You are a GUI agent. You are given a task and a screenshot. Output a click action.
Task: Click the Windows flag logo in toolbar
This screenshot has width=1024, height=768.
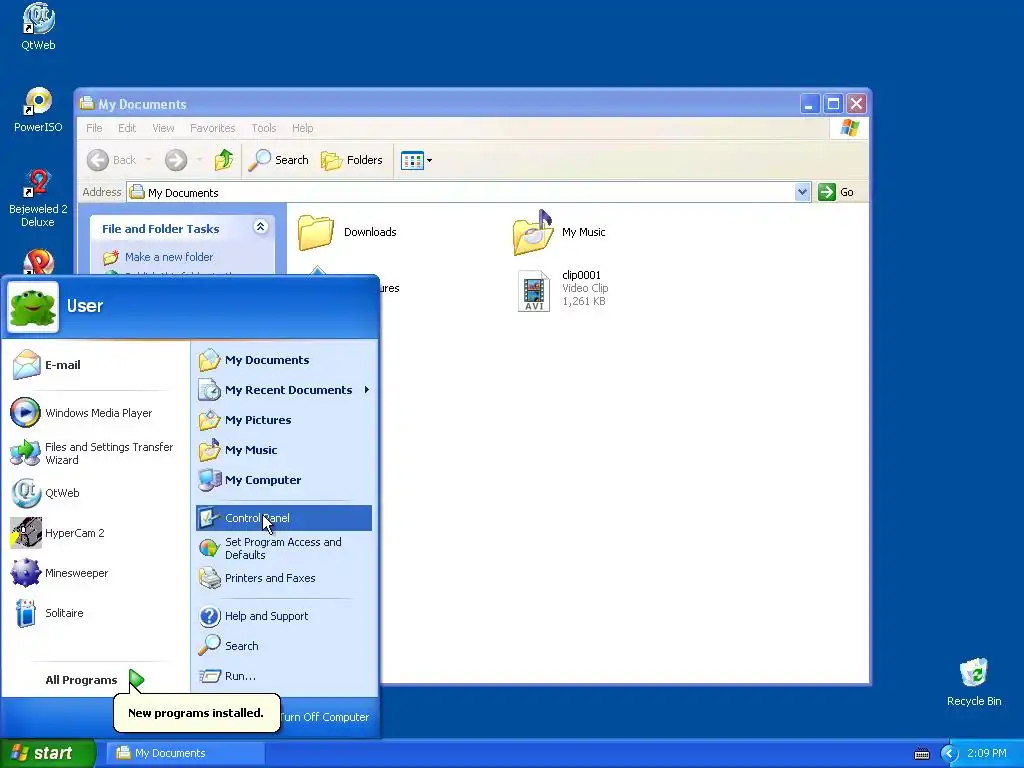(850, 128)
